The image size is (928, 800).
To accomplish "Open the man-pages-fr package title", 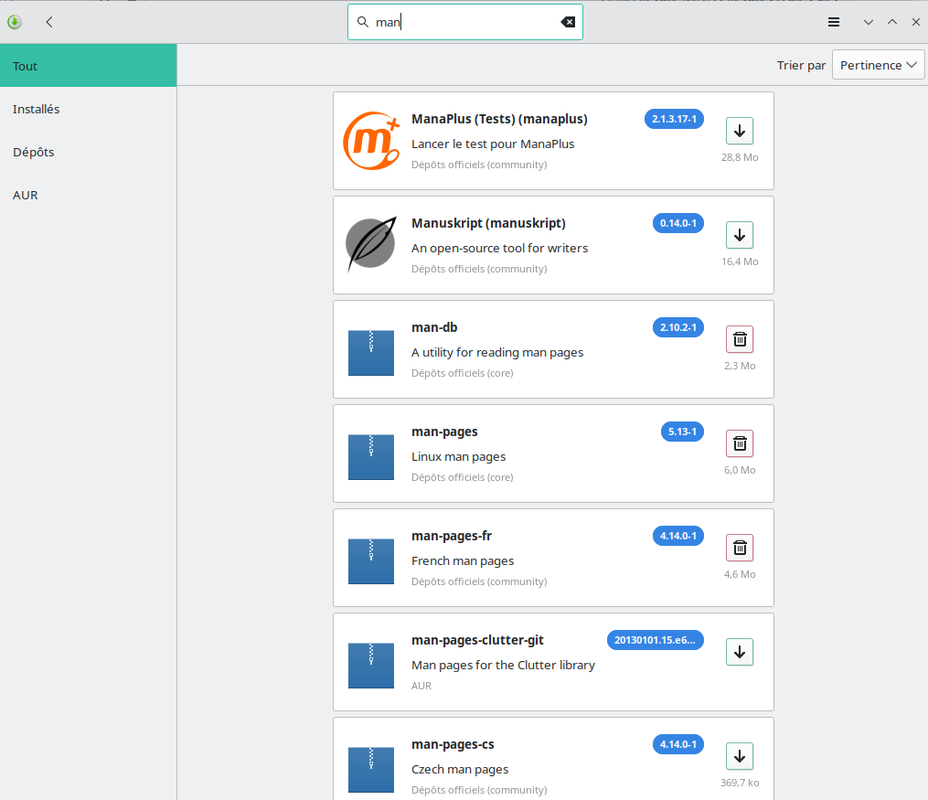I will pos(452,536).
